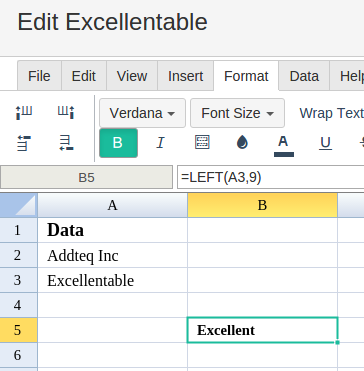Click the insert column left icon
This screenshot has width=364, height=371.
click(x=24, y=113)
